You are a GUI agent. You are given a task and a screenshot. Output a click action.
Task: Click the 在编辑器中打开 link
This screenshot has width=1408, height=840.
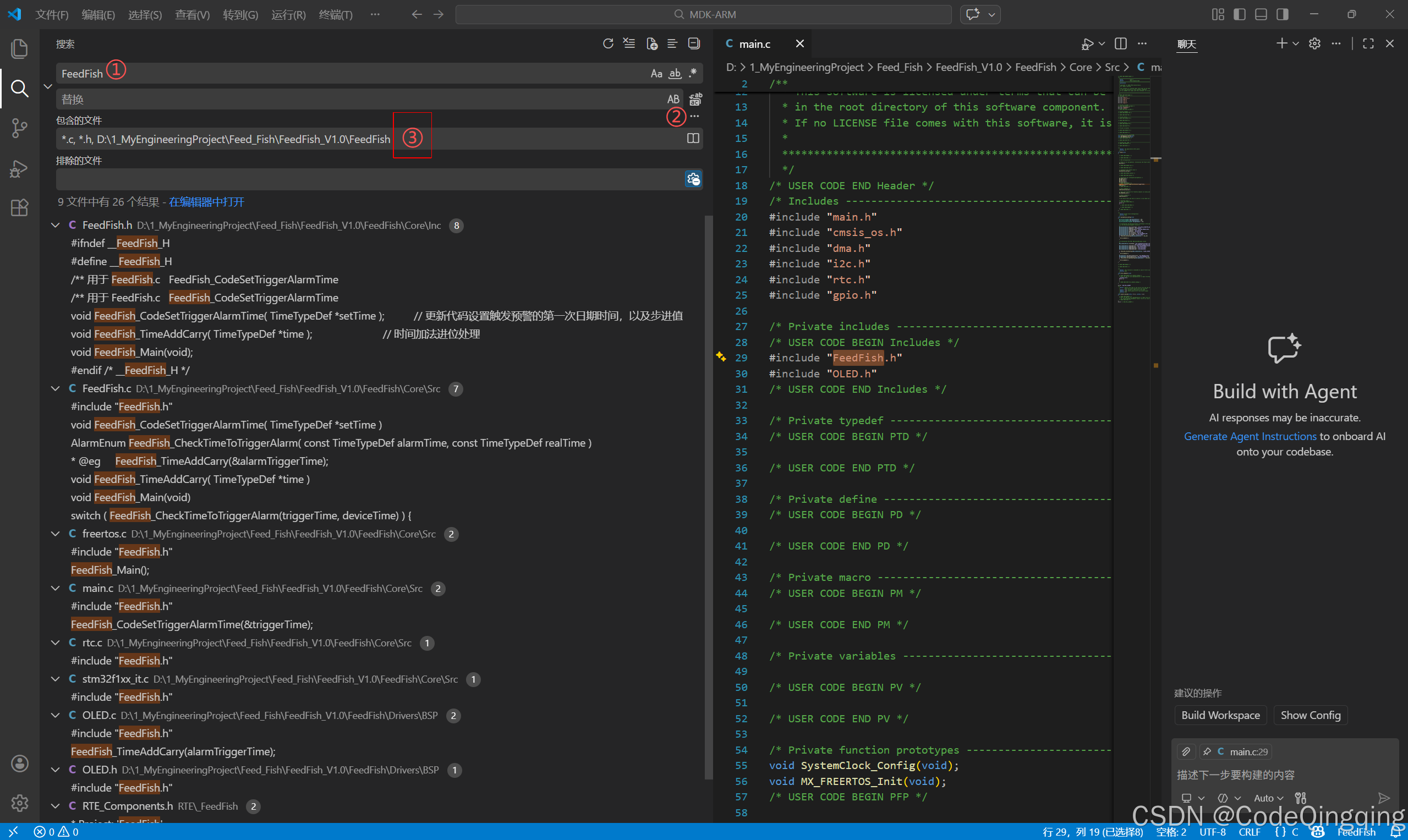[207, 202]
